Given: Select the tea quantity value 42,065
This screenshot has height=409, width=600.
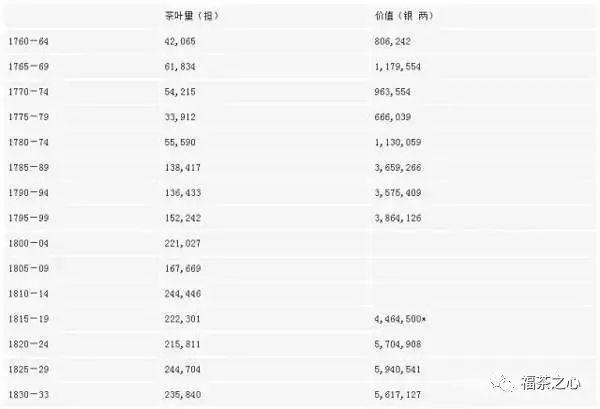Looking at the screenshot, I should [x=180, y=41].
